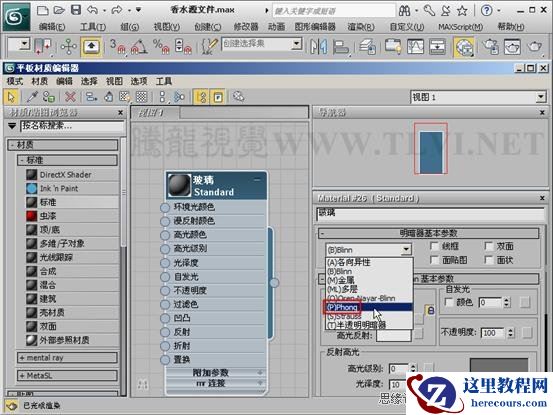
Task: Toggle the 颜色 self-illumination color checkbox
Action: pyautogui.click(x=450, y=302)
